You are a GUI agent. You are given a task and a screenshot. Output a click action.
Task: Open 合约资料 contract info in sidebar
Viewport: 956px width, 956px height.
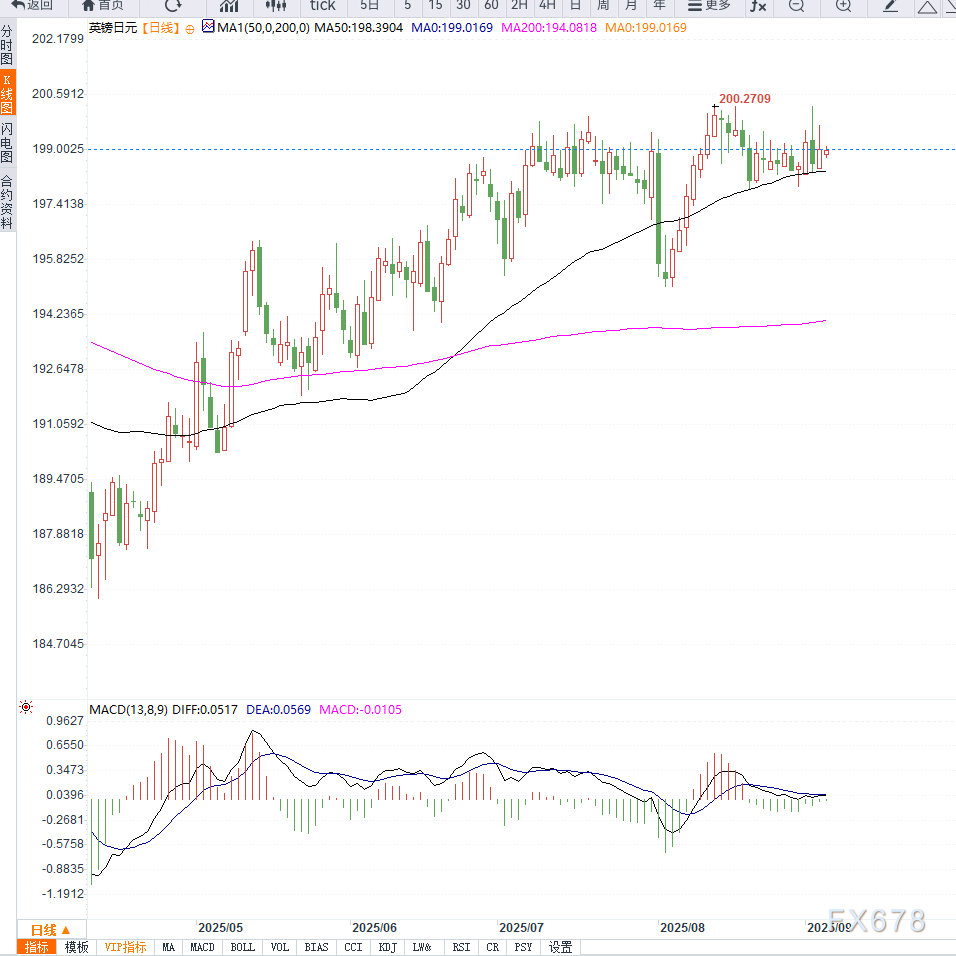coord(7,202)
